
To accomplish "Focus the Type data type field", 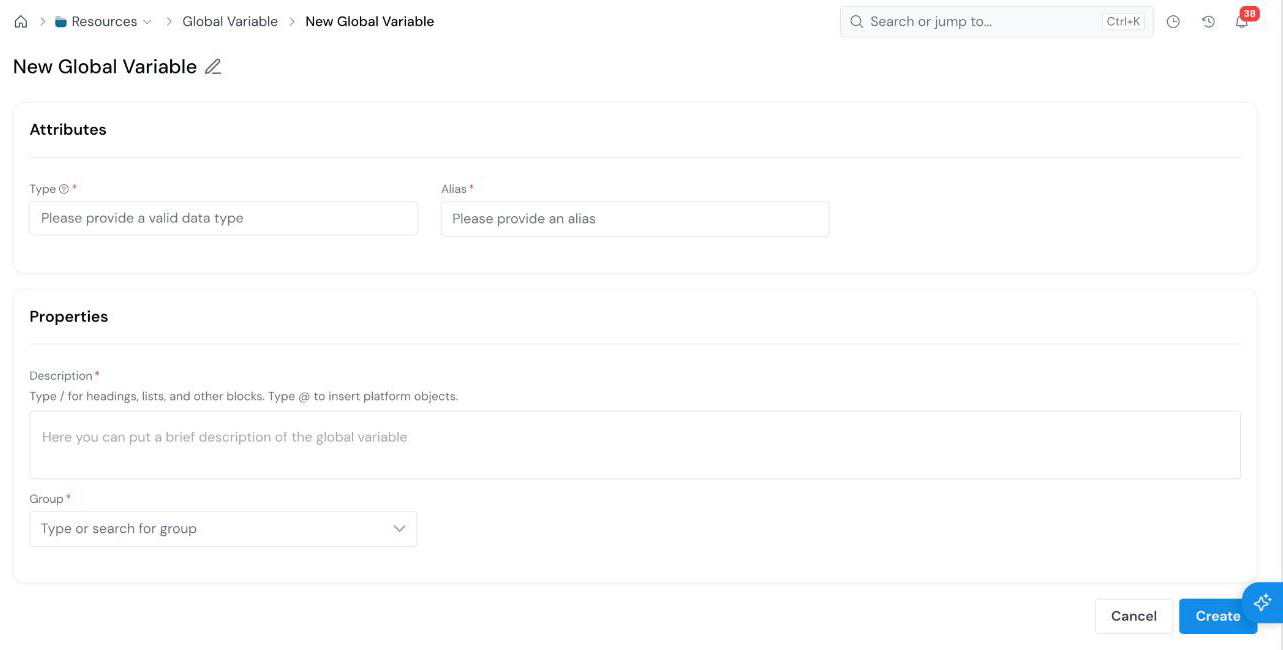I will point(224,218).
